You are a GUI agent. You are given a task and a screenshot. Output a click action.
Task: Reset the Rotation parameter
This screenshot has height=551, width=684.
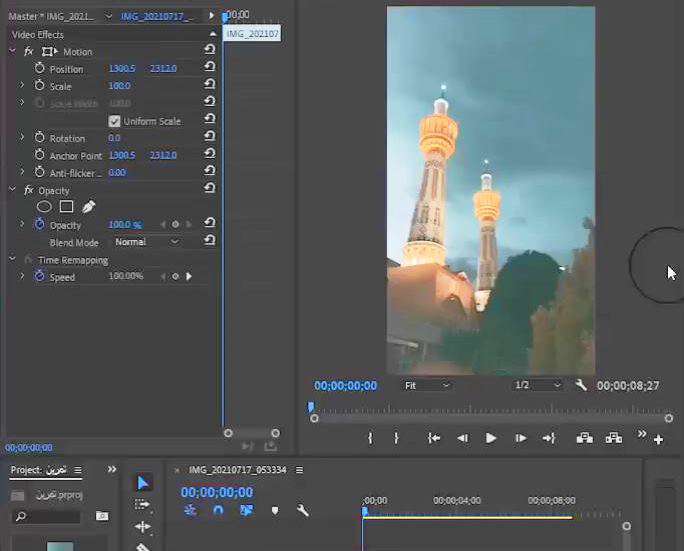pyautogui.click(x=210, y=136)
